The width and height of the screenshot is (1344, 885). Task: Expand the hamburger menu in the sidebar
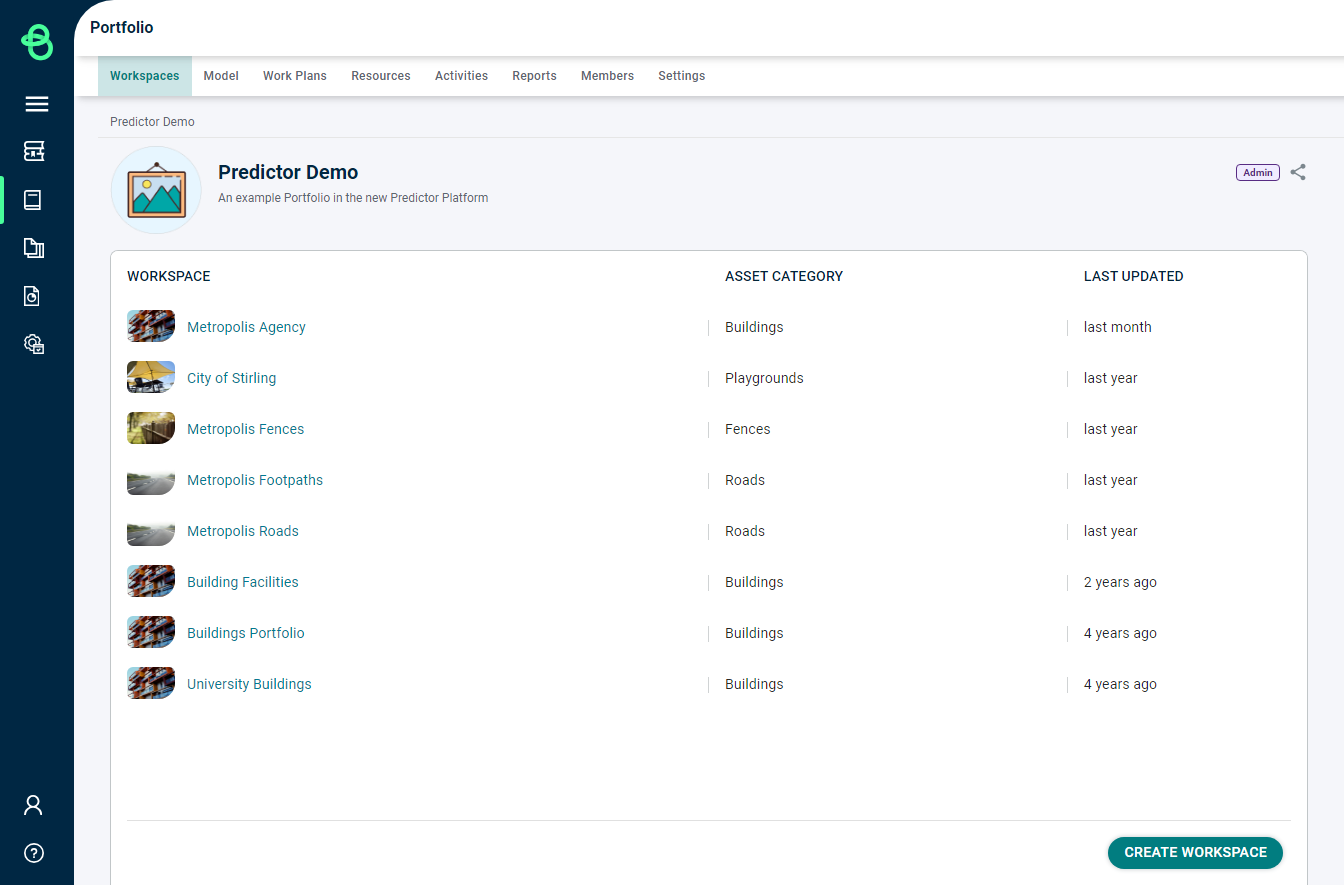(x=37, y=104)
